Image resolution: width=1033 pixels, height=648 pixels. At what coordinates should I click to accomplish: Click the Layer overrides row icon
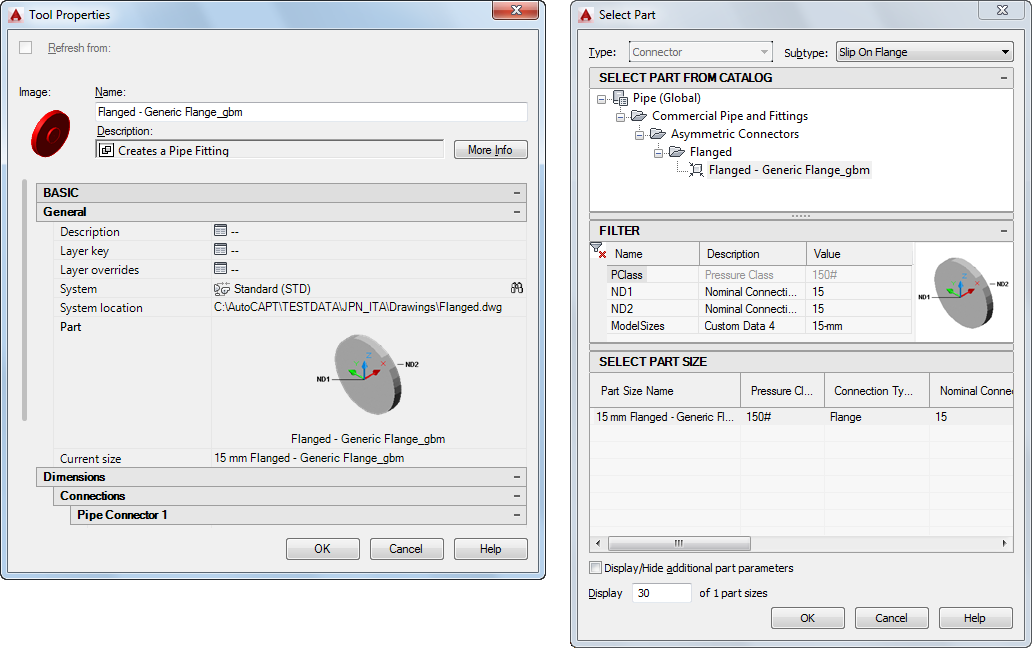pyautogui.click(x=221, y=269)
